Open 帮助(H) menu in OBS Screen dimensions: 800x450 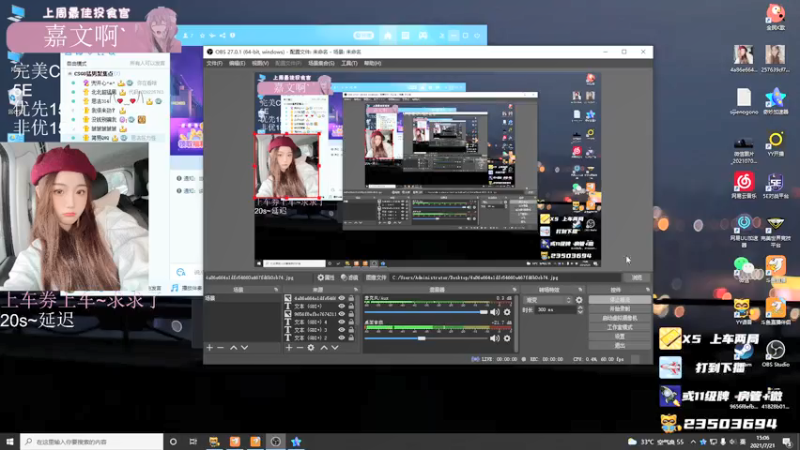tap(372, 63)
